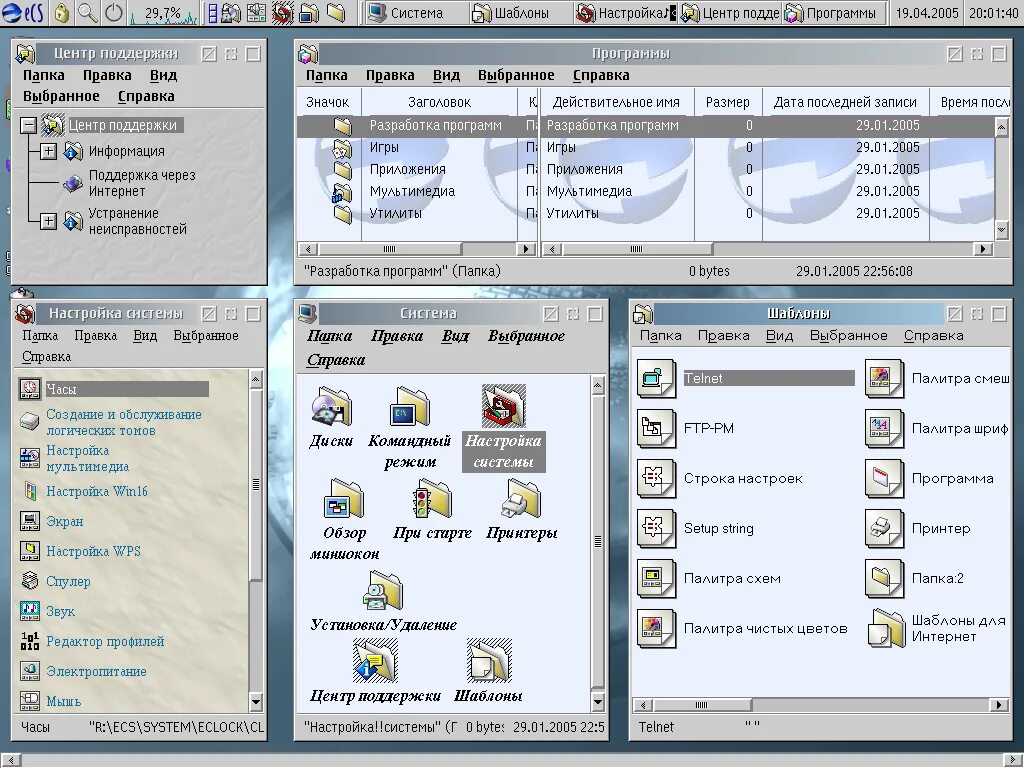Open the eCS start menu button

[24, 12]
